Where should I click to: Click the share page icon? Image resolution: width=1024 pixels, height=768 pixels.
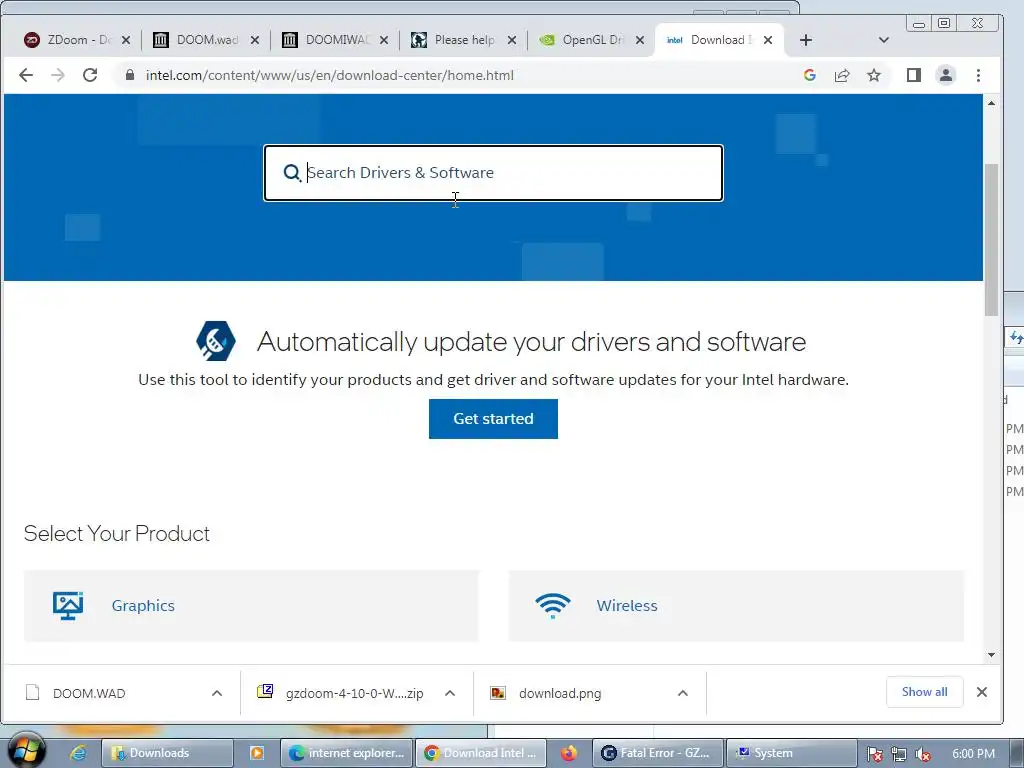tap(842, 75)
